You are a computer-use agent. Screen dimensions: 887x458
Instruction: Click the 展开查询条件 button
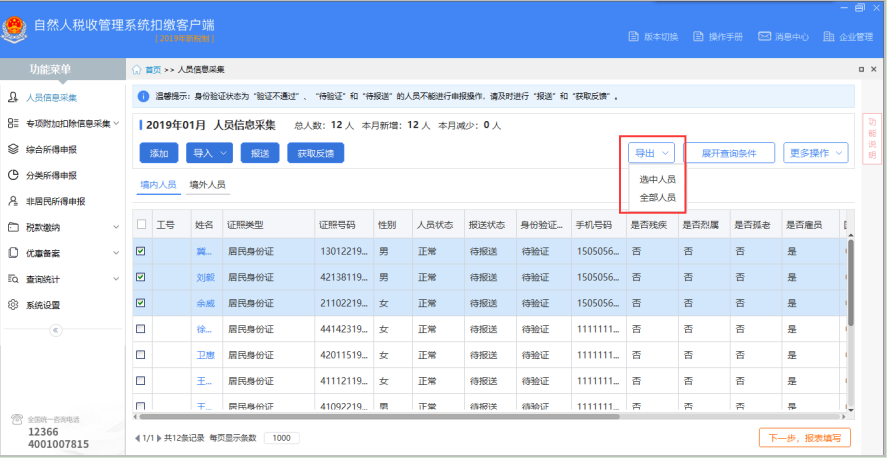point(729,153)
